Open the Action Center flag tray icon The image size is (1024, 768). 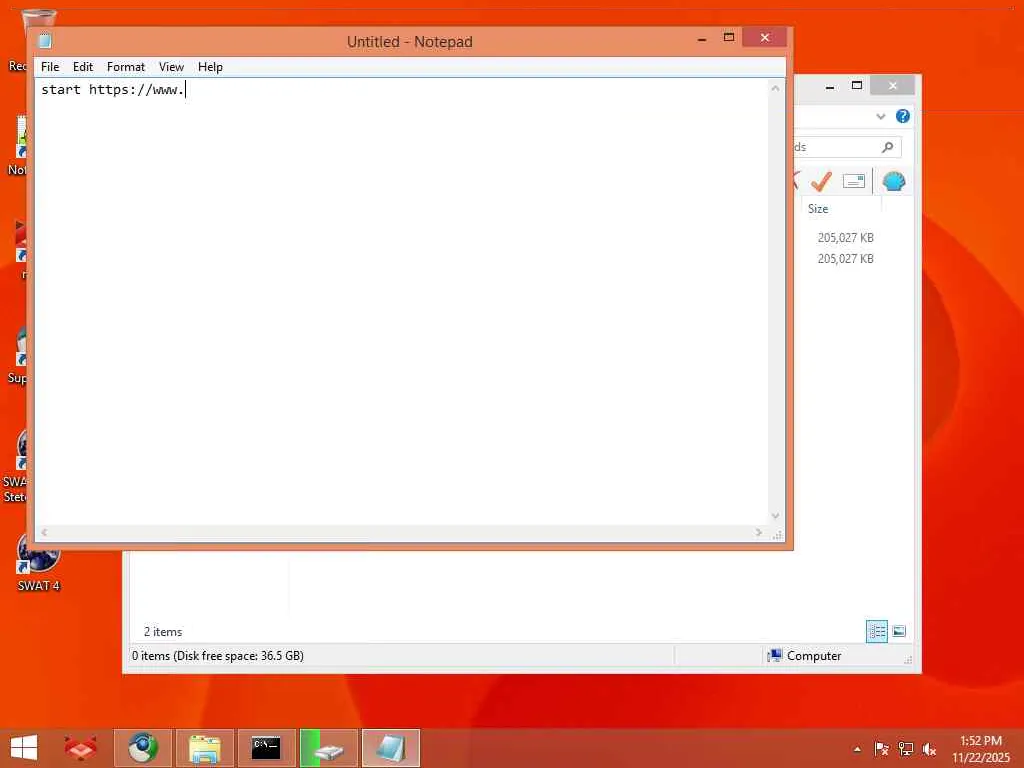point(881,749)
